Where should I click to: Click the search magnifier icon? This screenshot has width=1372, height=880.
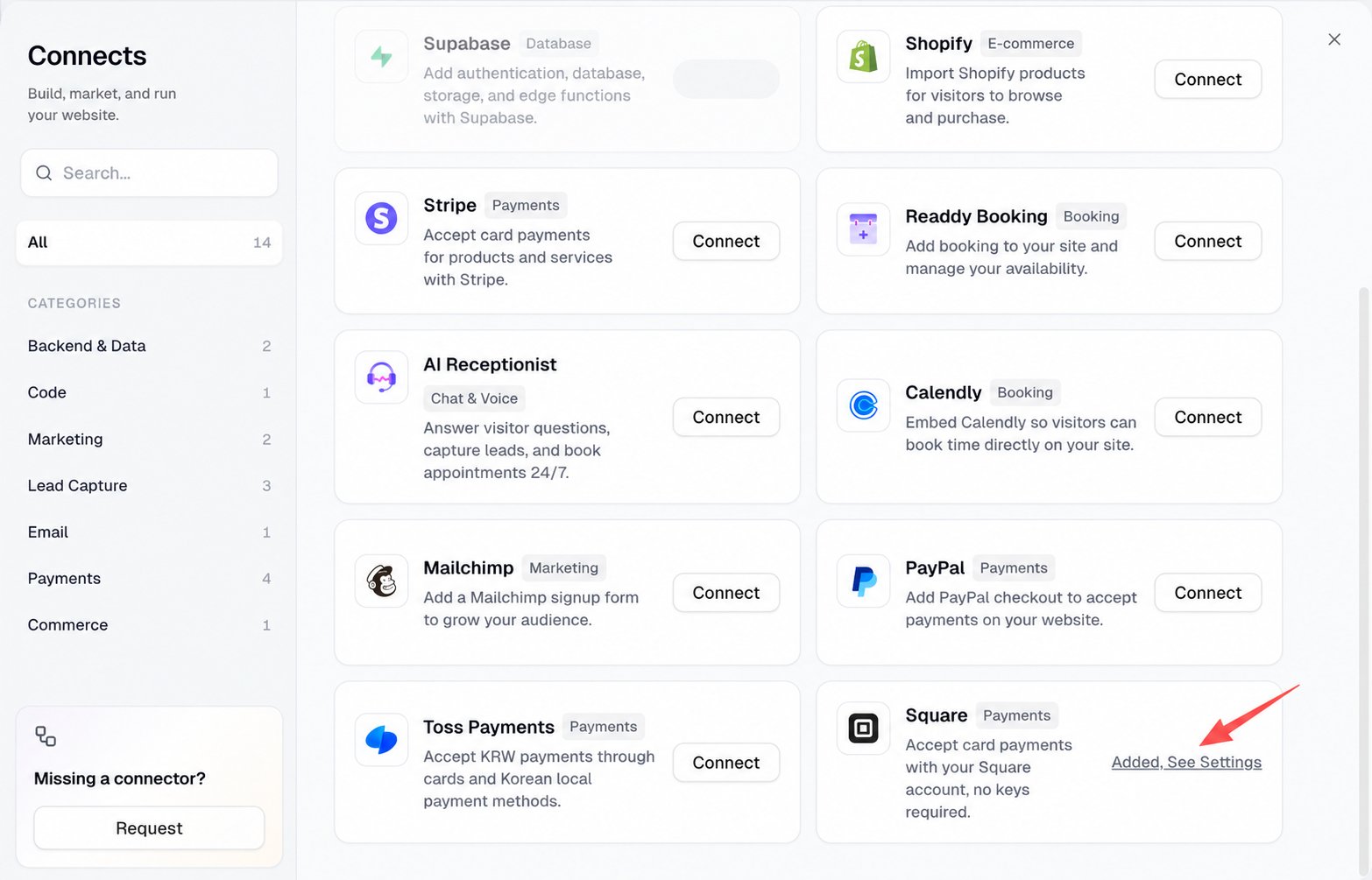pos(44,173)
